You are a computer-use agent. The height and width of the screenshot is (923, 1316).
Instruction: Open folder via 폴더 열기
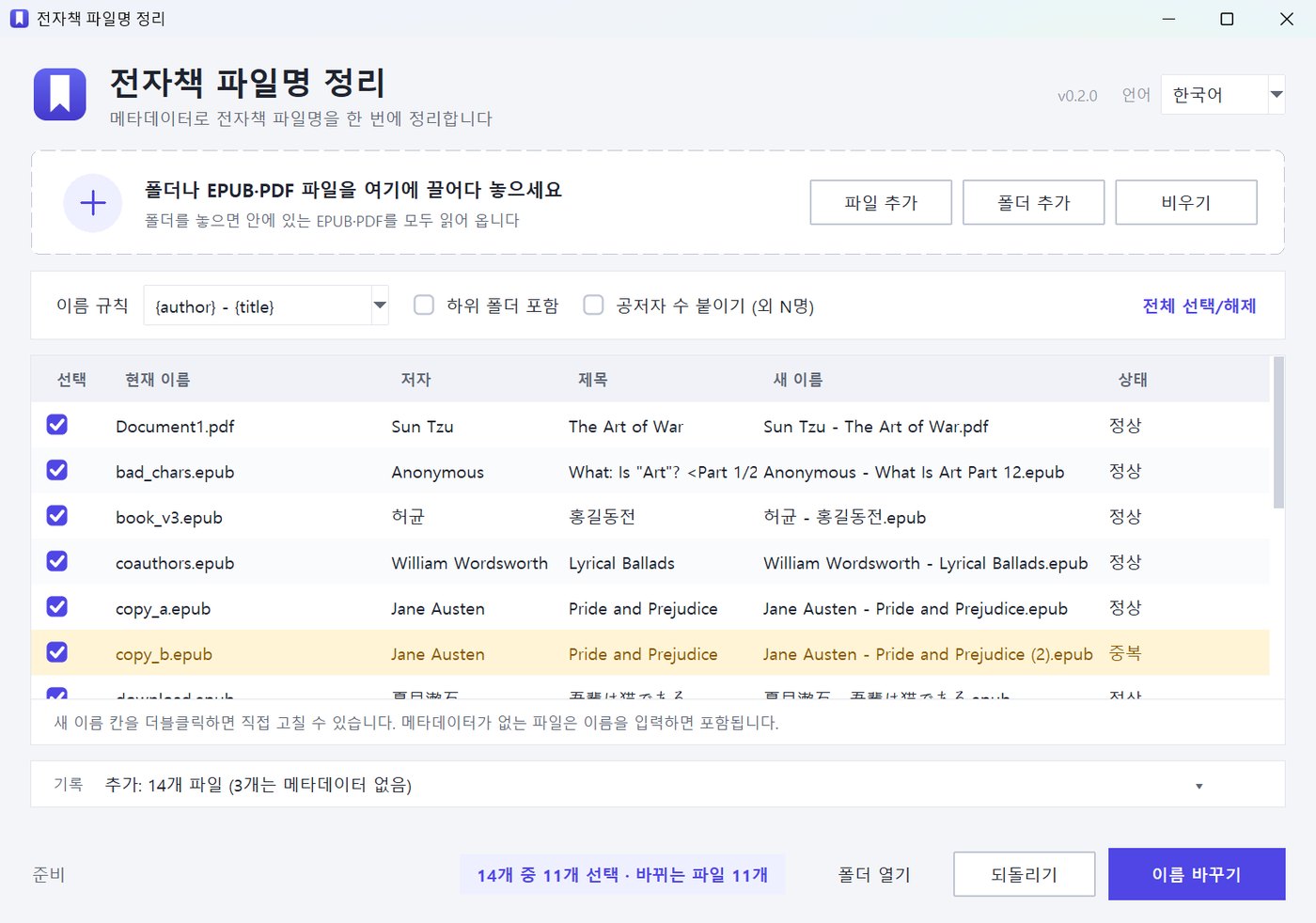point(874,875)
